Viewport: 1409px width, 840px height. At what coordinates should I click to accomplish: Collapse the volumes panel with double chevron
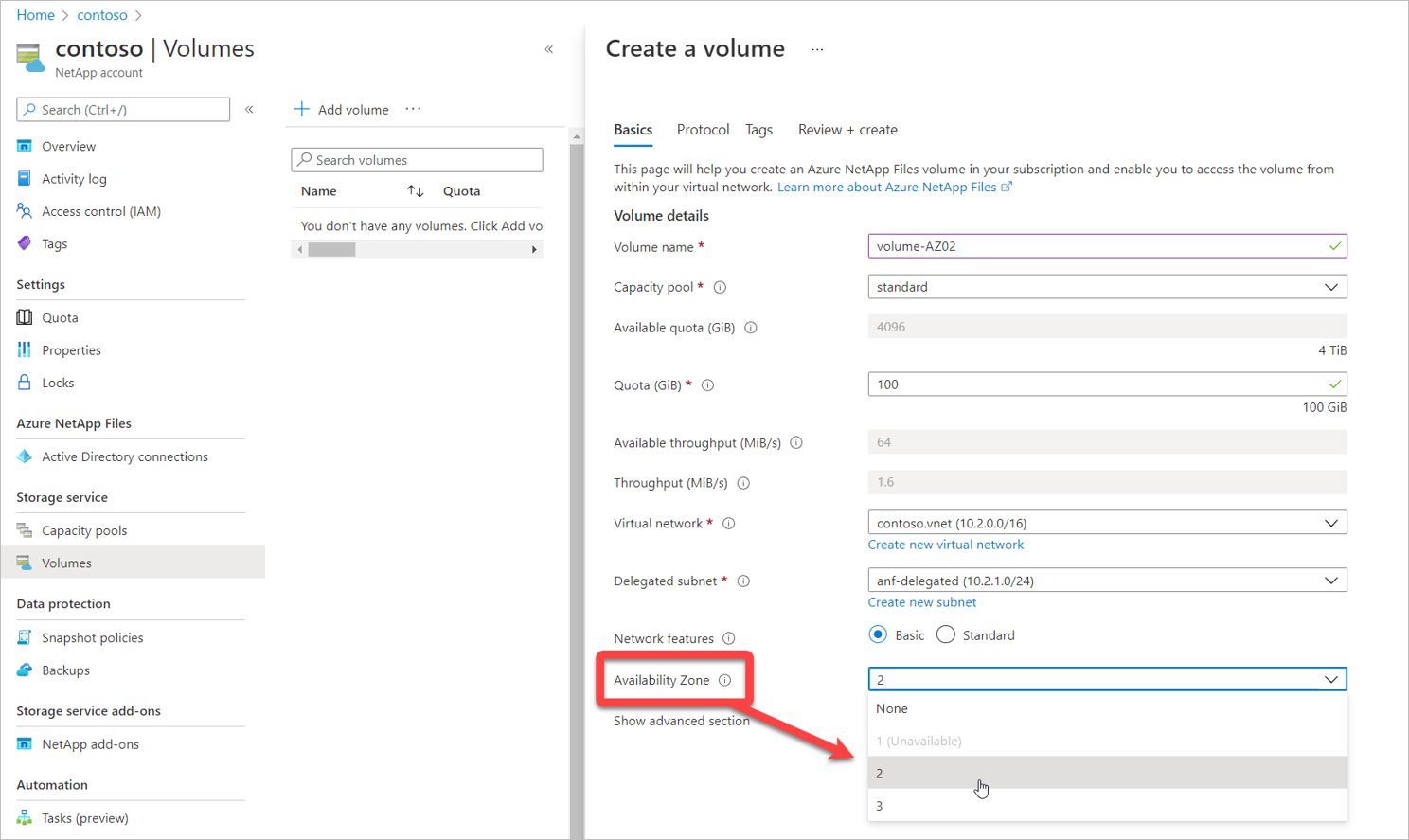[549, 49]
